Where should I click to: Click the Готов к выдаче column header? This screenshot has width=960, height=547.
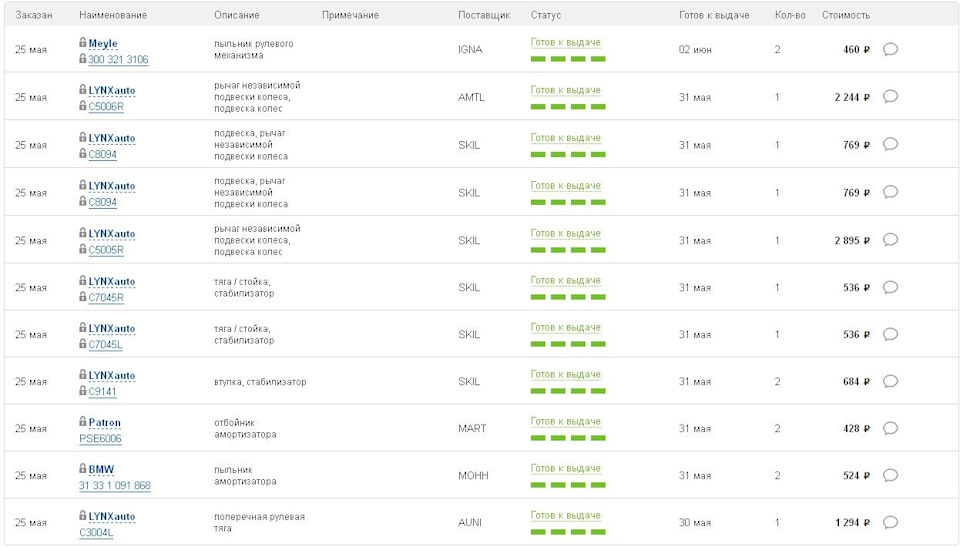tap(713, 15)
